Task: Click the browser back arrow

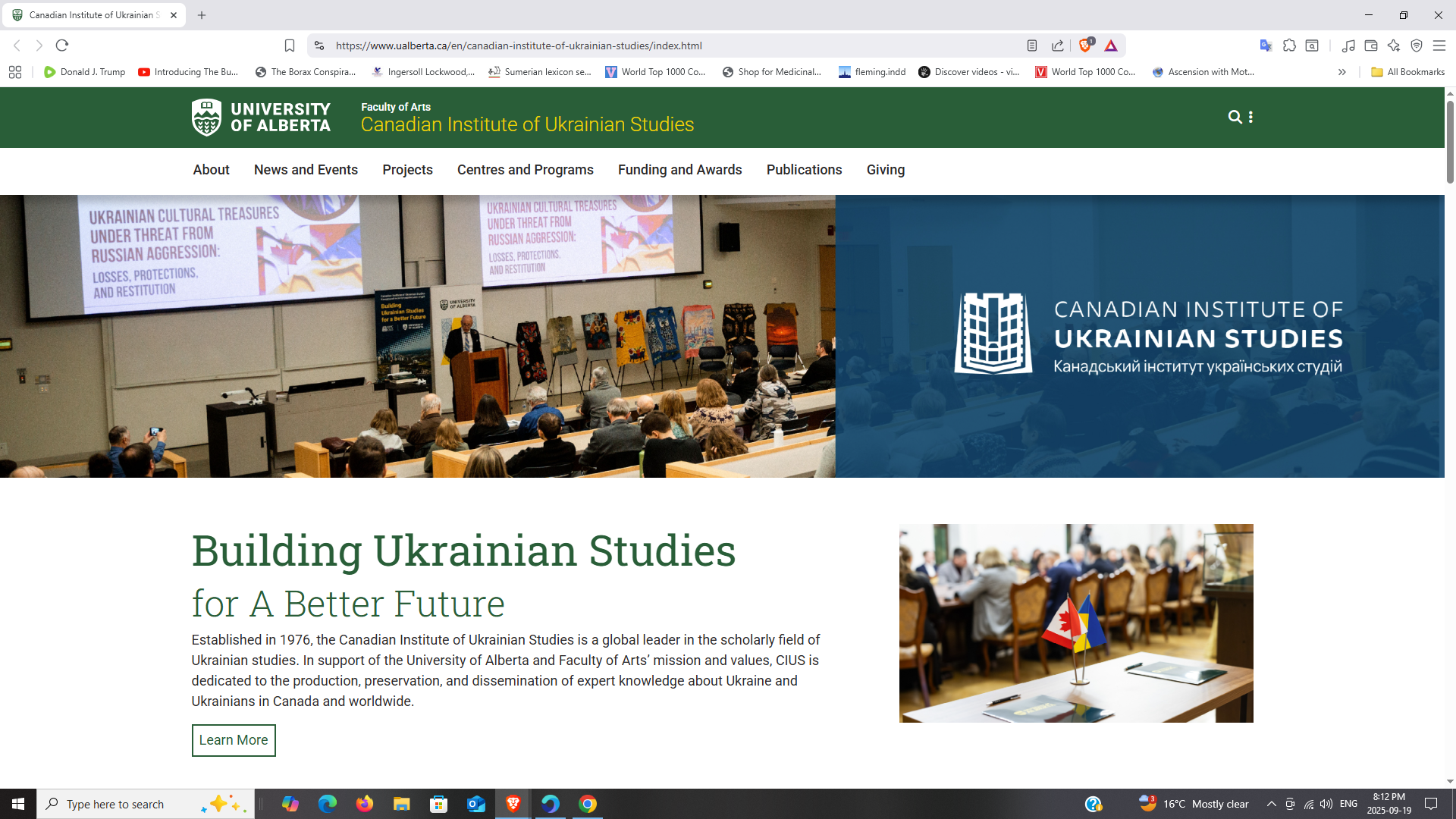Action: click(x=17, y=45)
